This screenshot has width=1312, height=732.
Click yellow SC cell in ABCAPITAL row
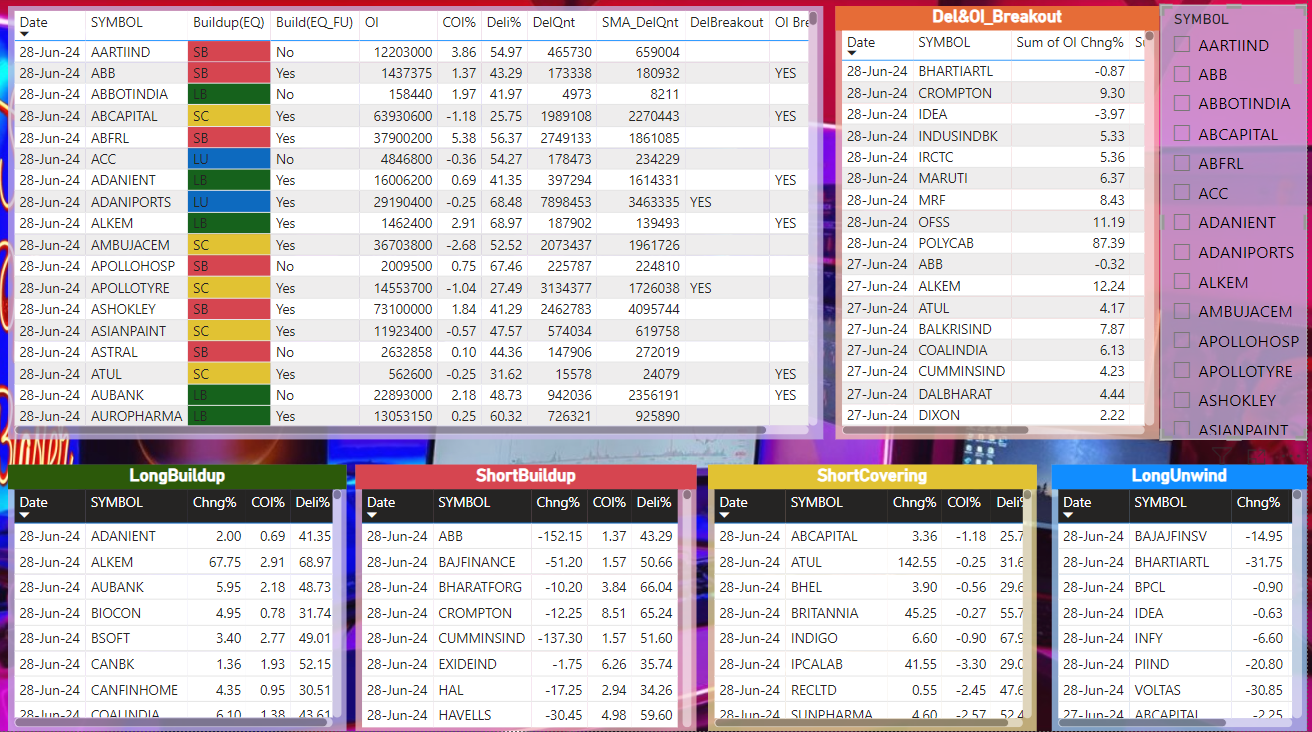tap(229, 116)
